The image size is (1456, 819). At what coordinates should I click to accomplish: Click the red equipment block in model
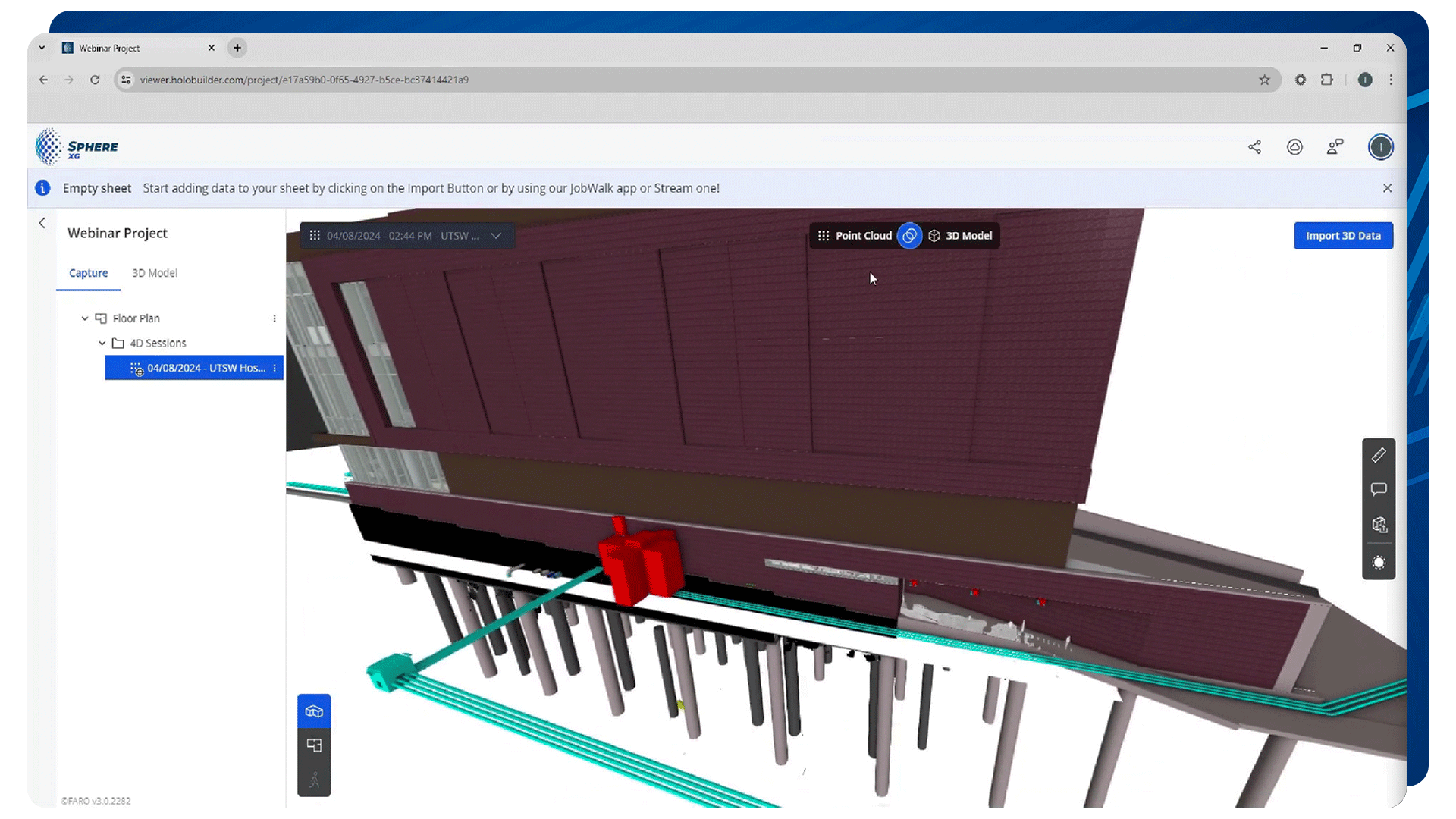pyautogui.click(x=640, y=563)
